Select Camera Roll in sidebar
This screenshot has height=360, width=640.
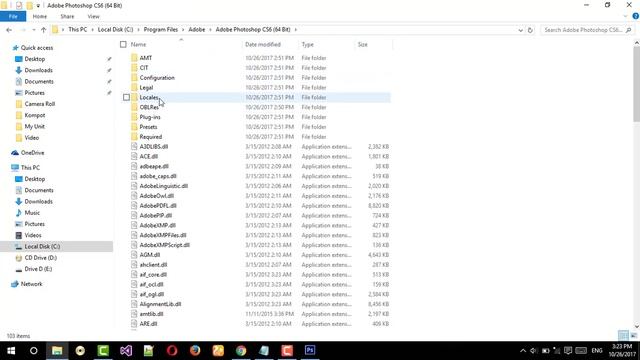(x=40, y=104)
